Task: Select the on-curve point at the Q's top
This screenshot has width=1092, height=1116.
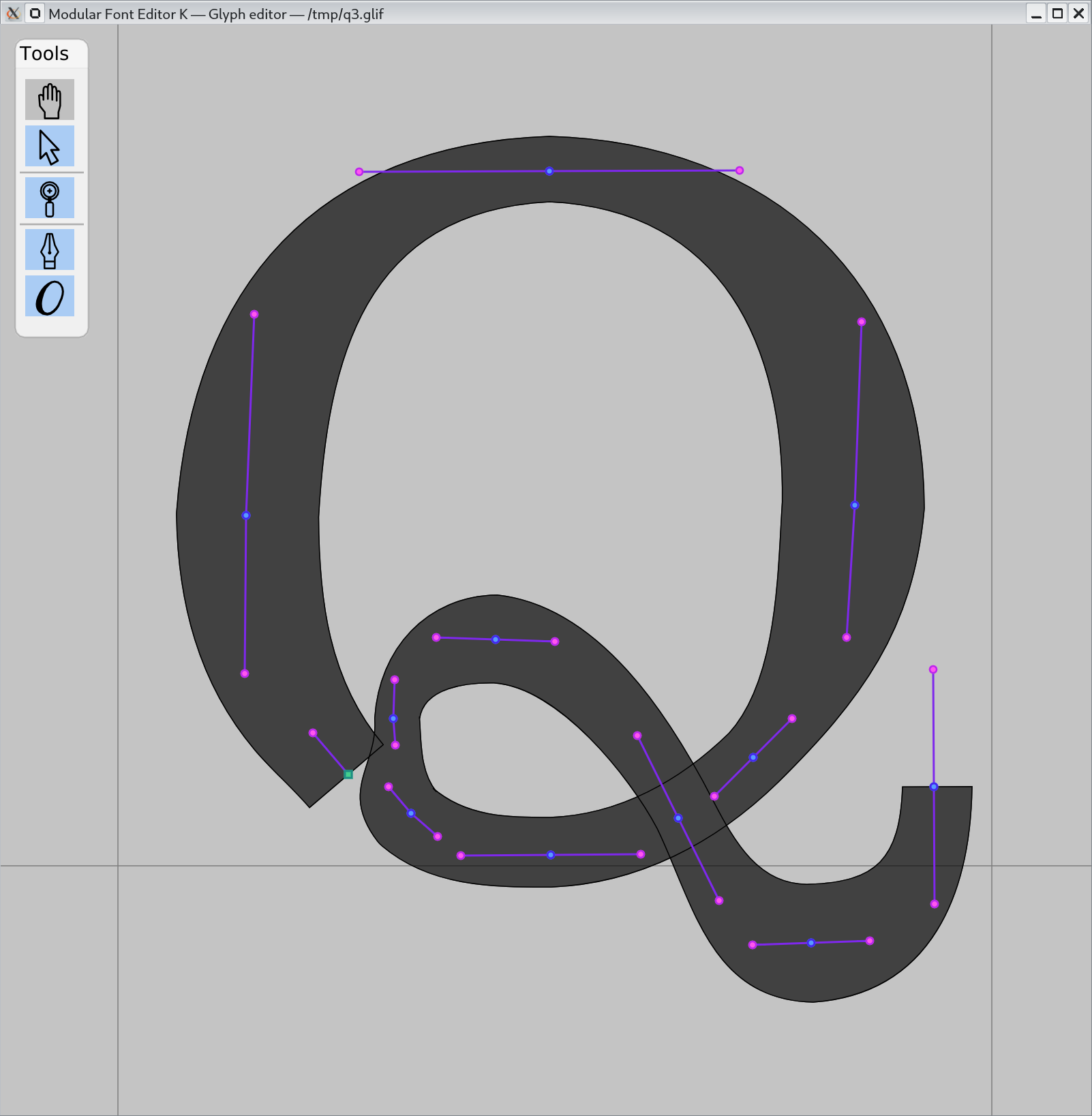Action: point(549,171)
